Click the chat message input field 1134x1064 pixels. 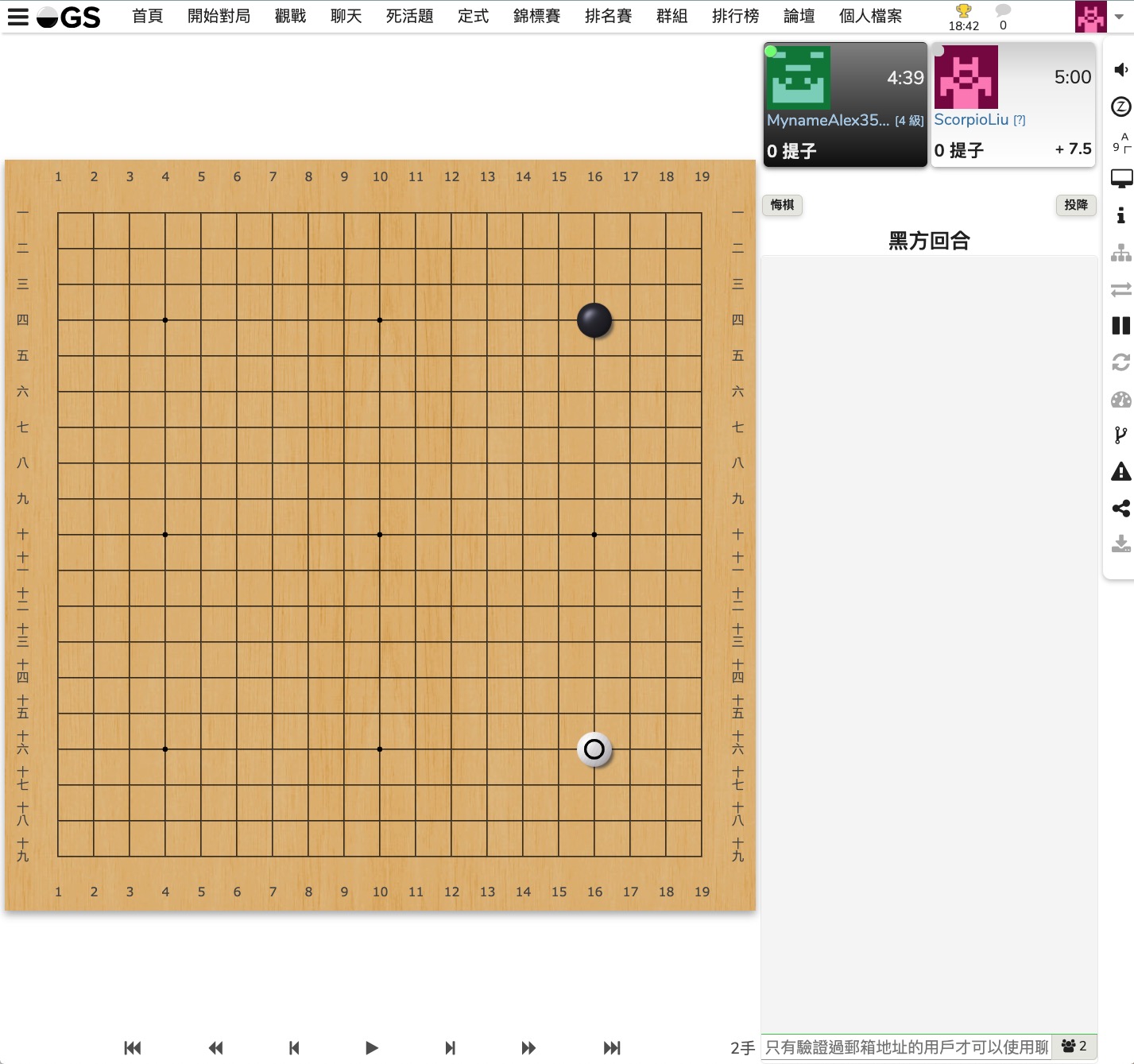(x=907, y=1047)
